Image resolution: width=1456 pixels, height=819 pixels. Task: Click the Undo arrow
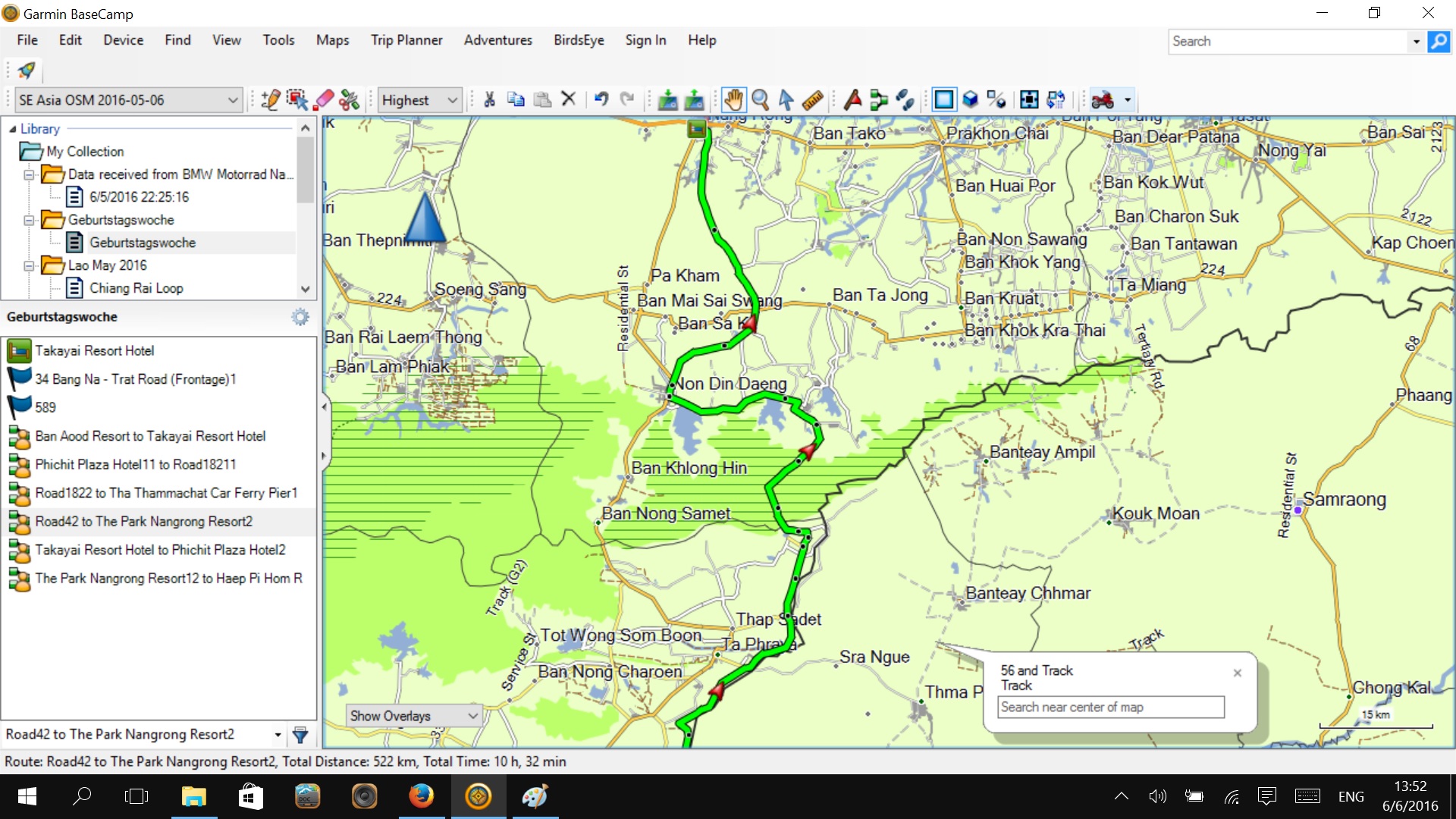[x=601, y=99]
